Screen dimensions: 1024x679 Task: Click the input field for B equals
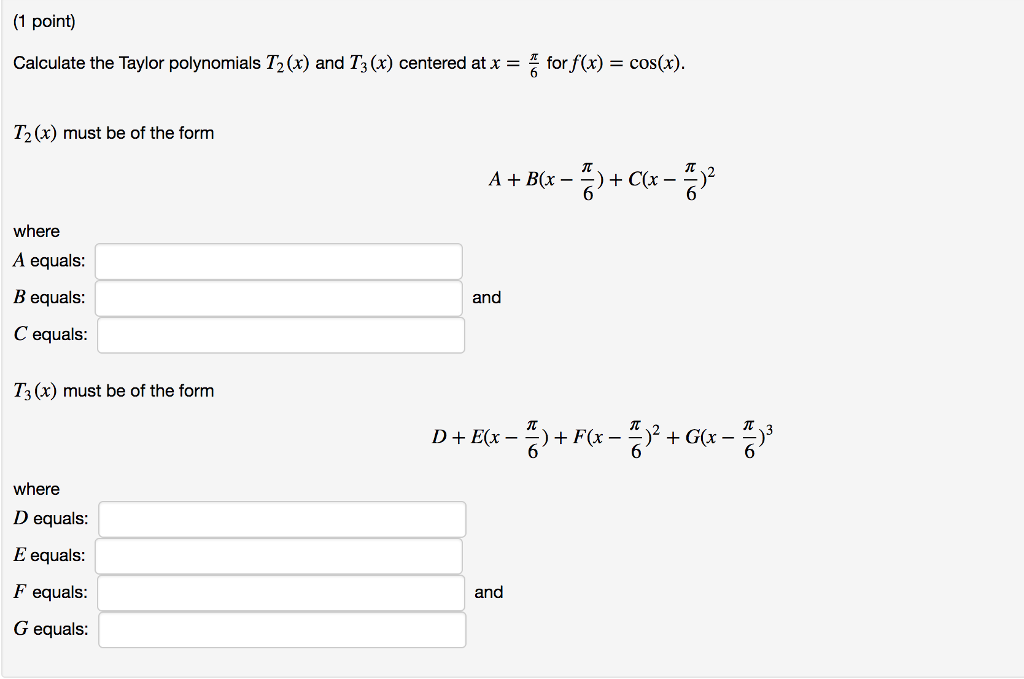278,297
